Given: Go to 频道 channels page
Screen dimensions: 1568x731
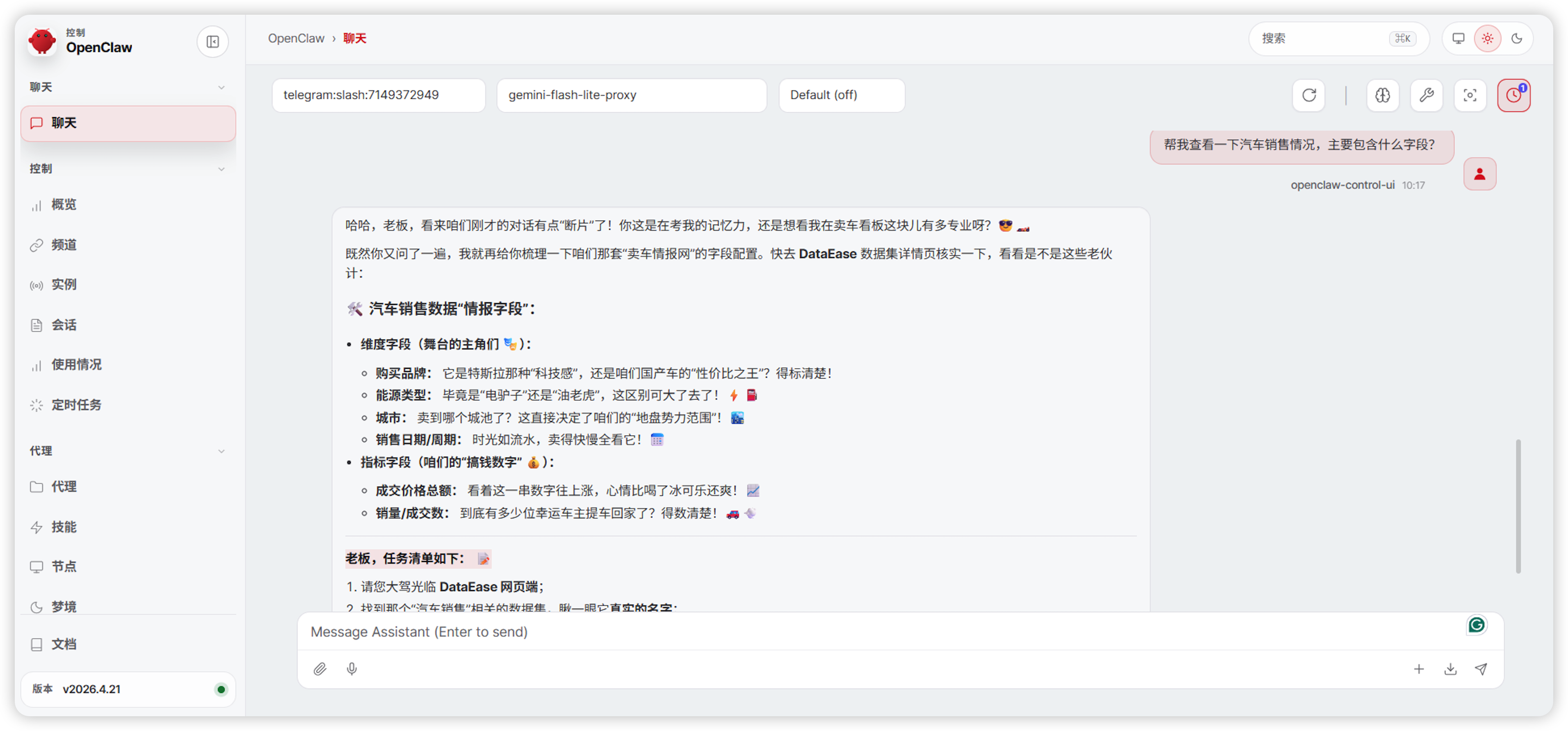Looking at the screenshot, I should (128, 245).
